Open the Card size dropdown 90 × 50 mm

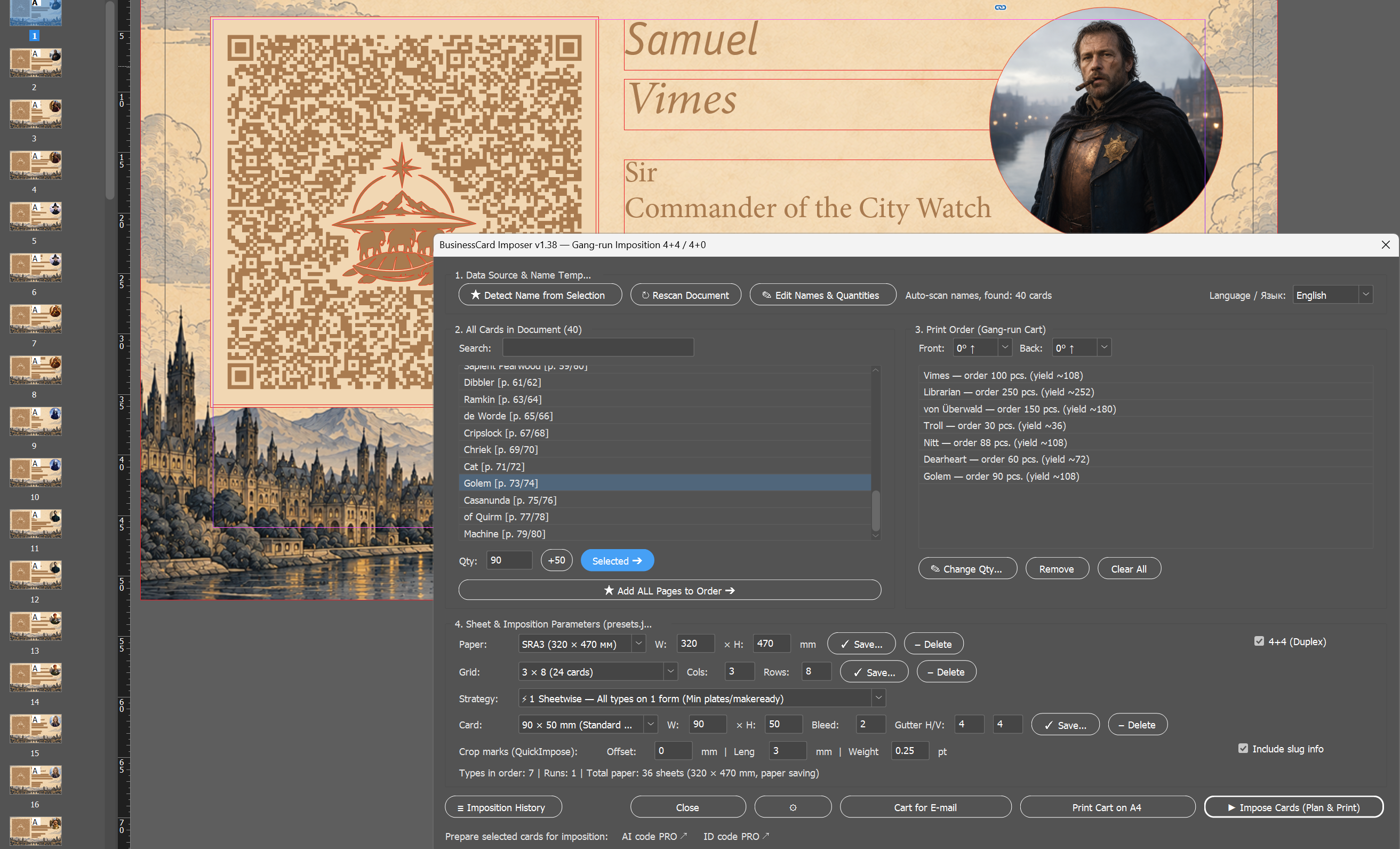[x=588, y=725]
